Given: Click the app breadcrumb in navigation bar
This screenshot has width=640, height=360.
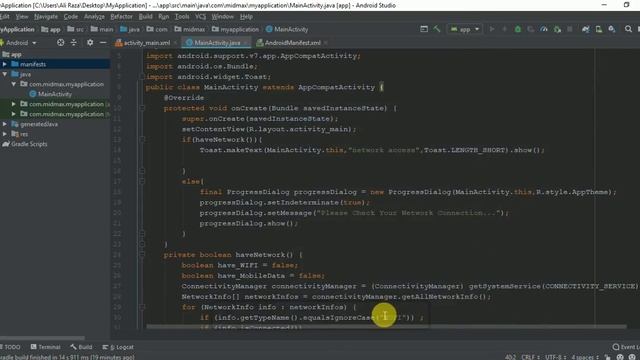Looking at the screenshot, I should tap(51, 29).
